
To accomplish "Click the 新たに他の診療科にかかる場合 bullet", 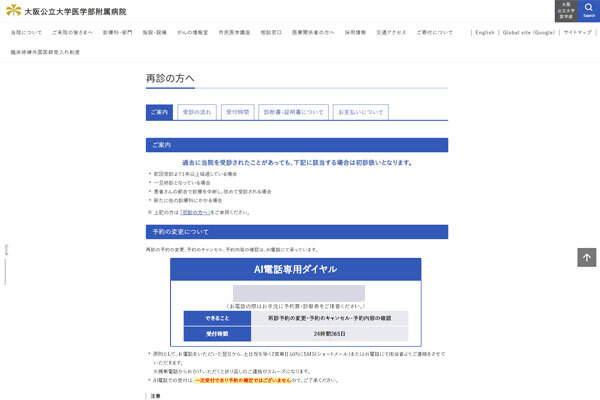I will tap(188, 201).
